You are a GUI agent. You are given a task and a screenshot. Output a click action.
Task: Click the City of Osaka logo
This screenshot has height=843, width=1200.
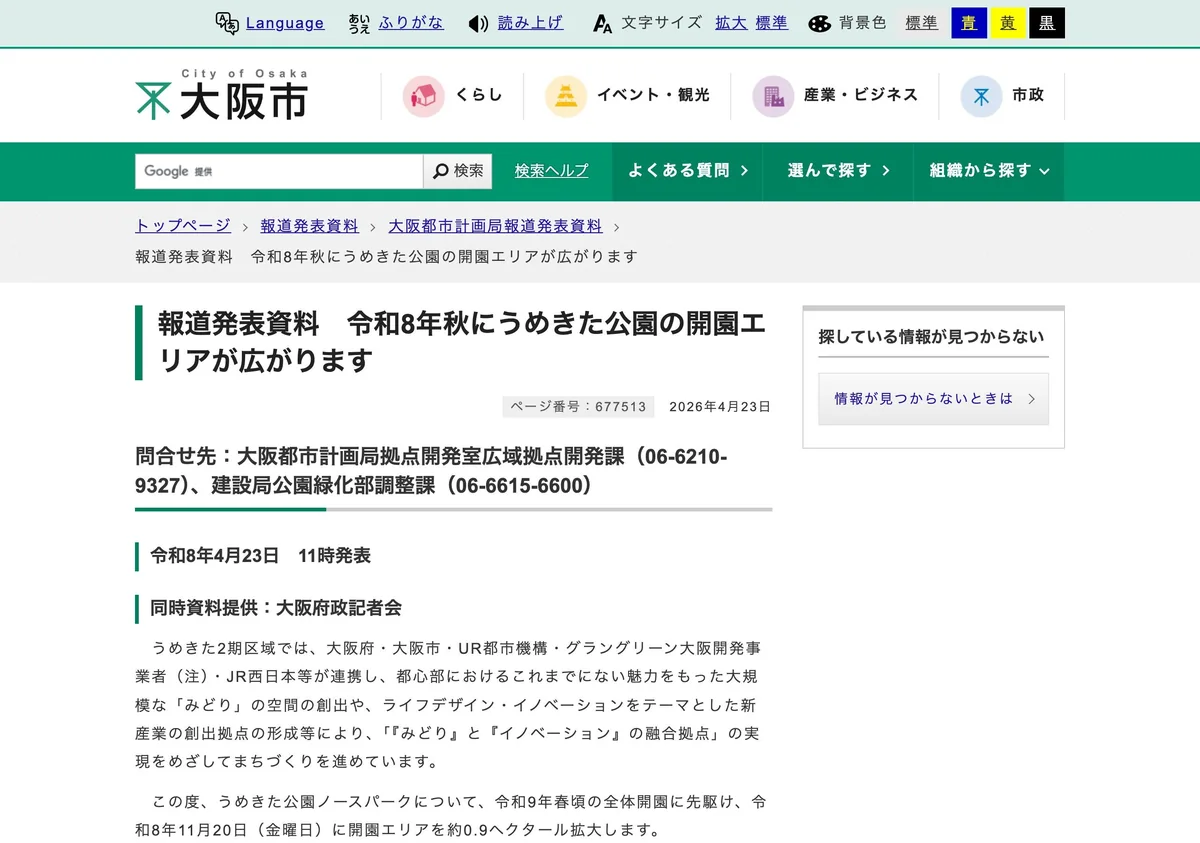(x=222, y=95)
